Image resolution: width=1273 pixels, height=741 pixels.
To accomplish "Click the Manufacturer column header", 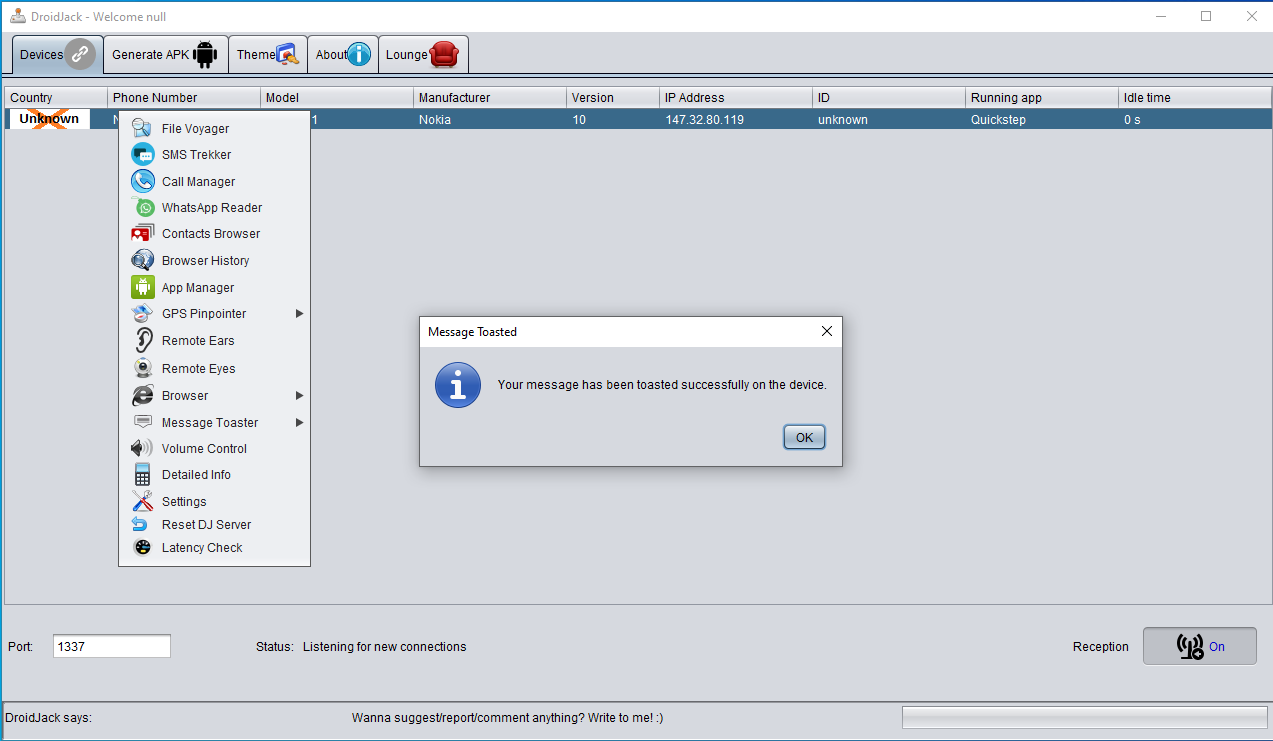I will pos(490,97).
